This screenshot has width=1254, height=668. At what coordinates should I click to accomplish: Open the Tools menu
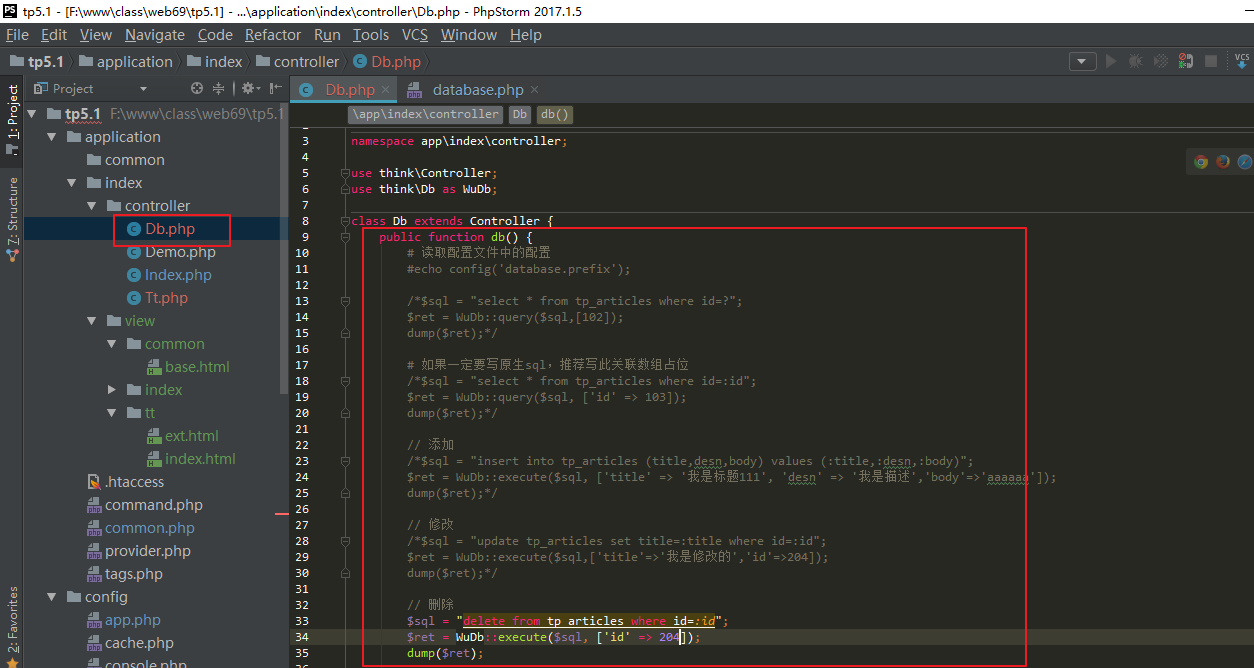[371, 35]
